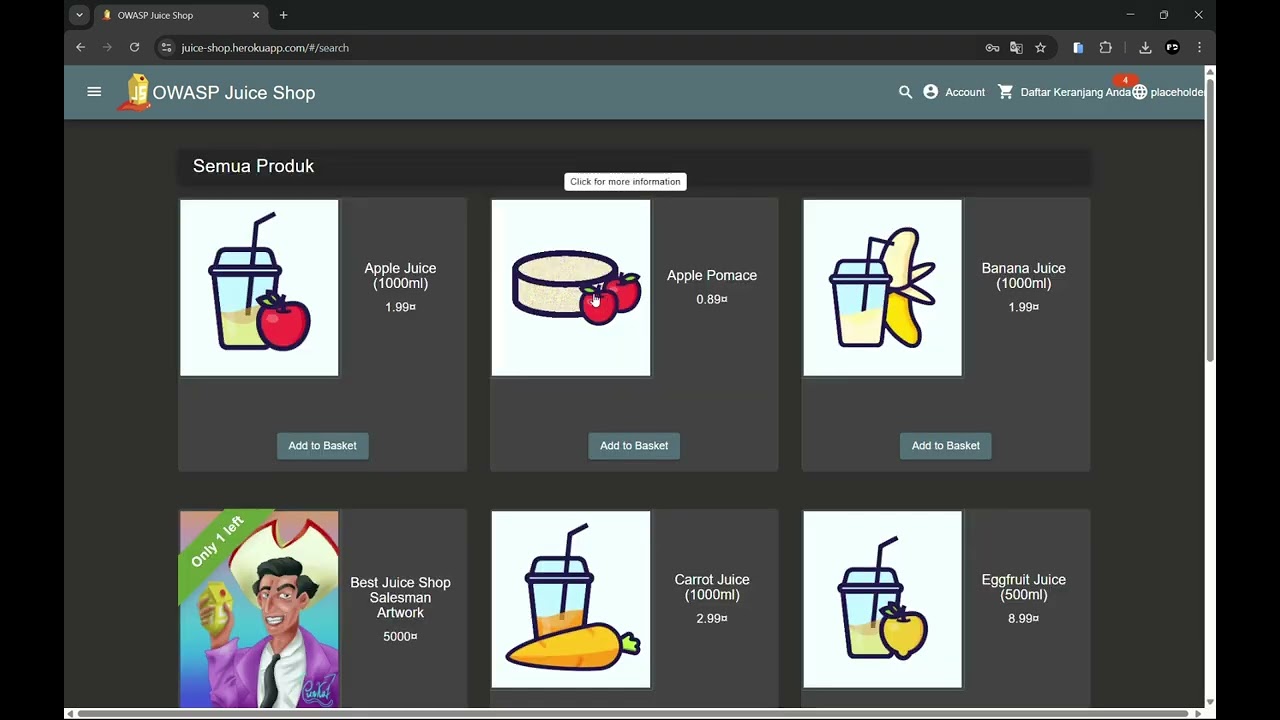Open Apple Juice product image

pos(259,288)
